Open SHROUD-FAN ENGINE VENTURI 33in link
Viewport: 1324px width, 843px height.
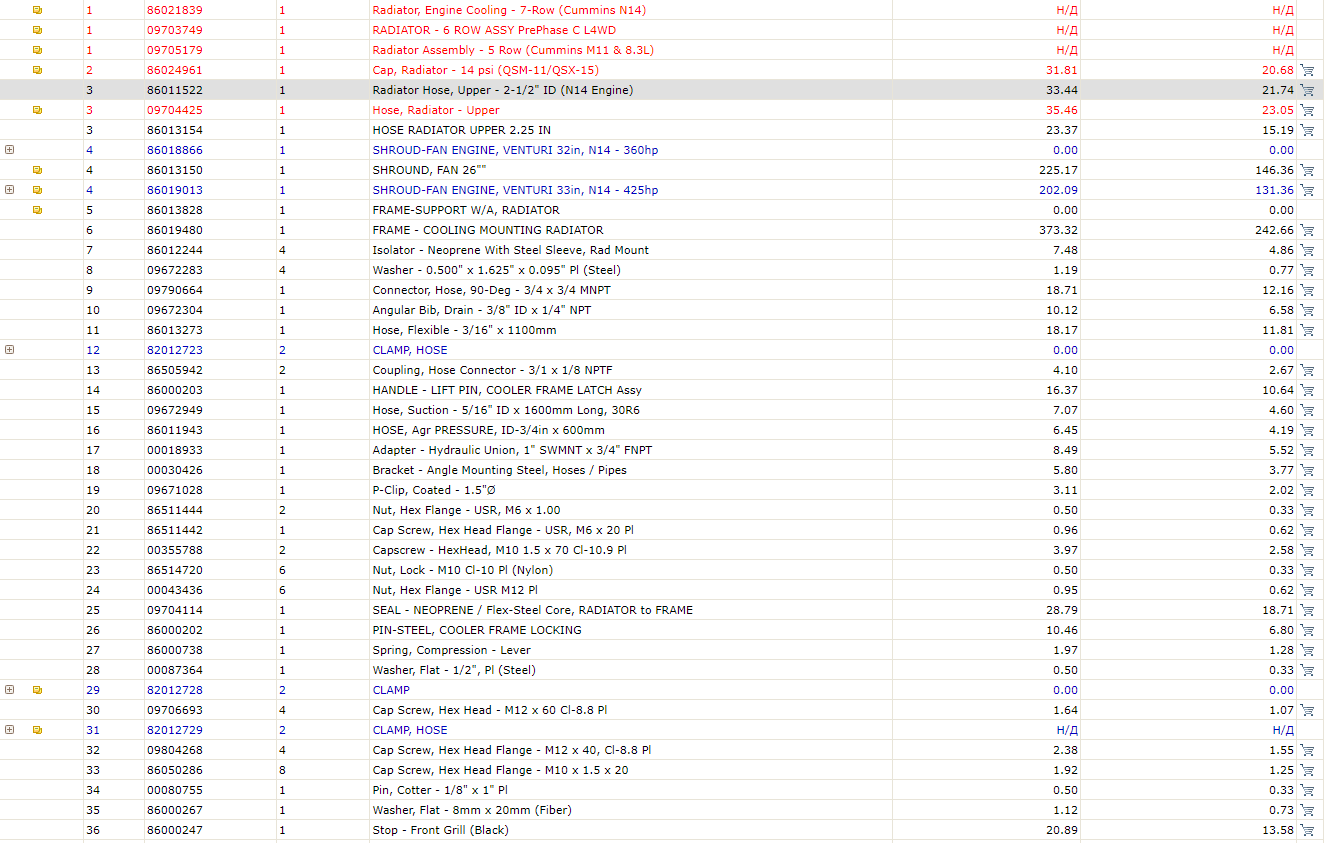[515, 190]
